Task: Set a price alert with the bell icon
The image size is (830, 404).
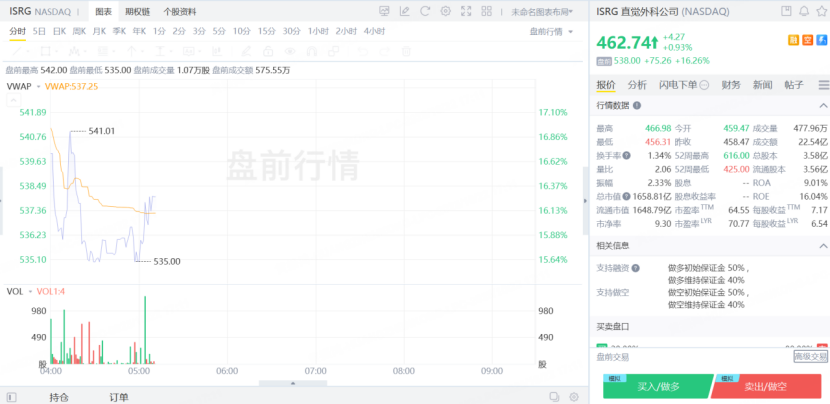Action: click(804, 11)
